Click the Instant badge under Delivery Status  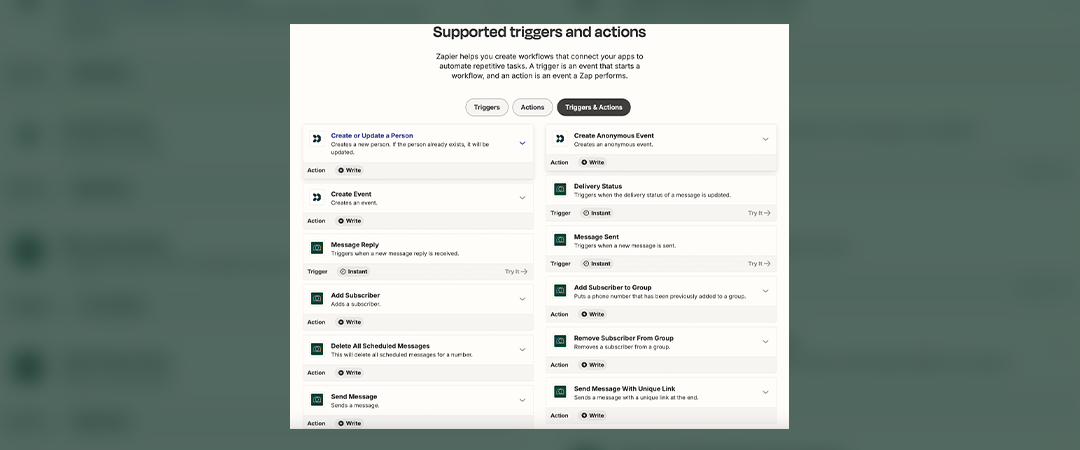[x=596, y=213]
